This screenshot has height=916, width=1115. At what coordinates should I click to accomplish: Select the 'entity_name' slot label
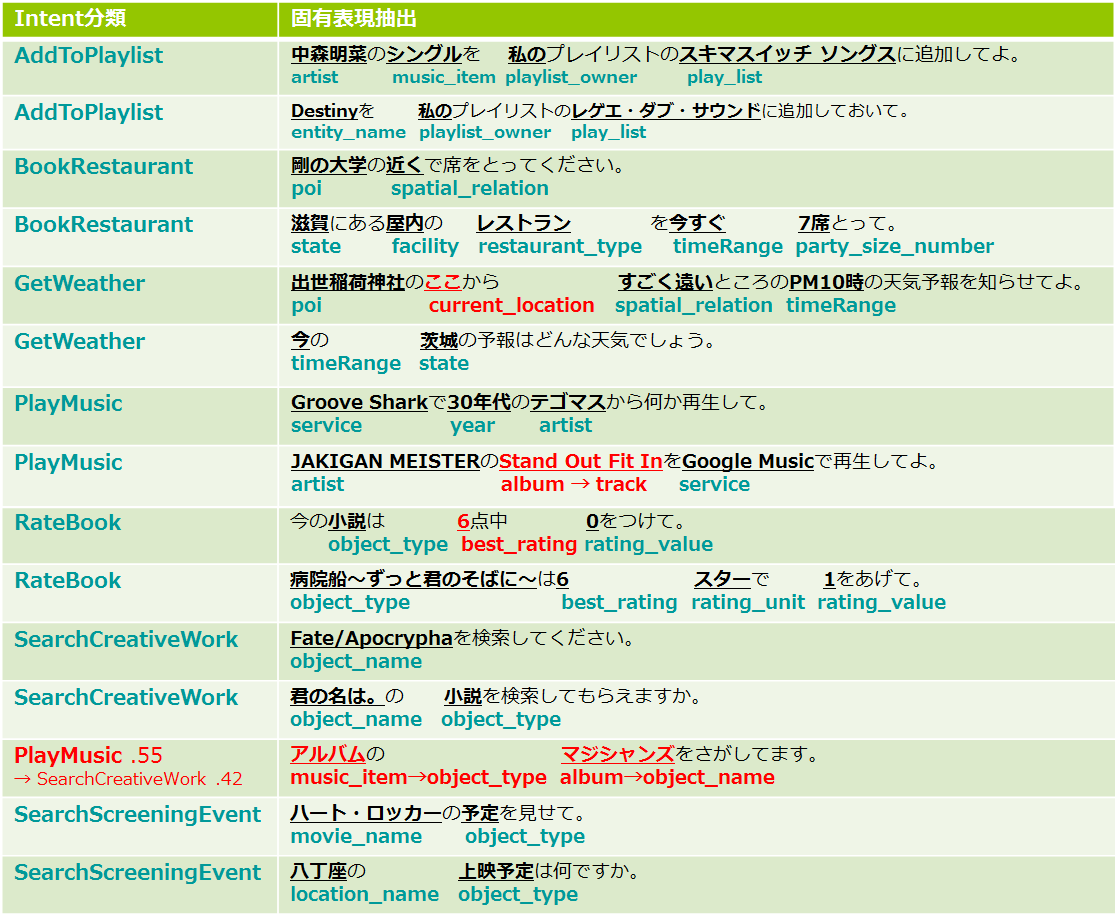coord(348,132)
